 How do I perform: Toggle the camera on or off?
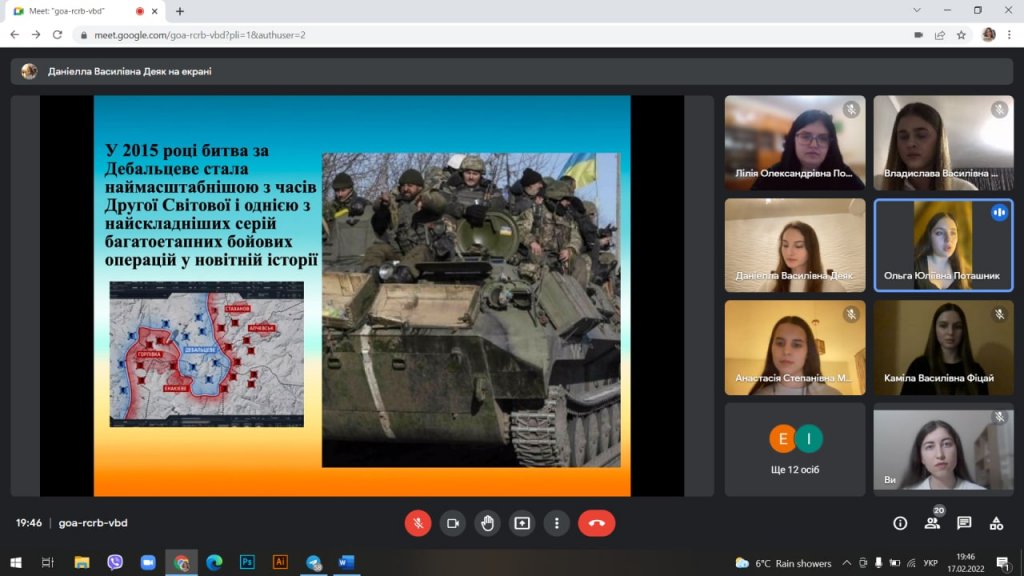pos(453,523)
